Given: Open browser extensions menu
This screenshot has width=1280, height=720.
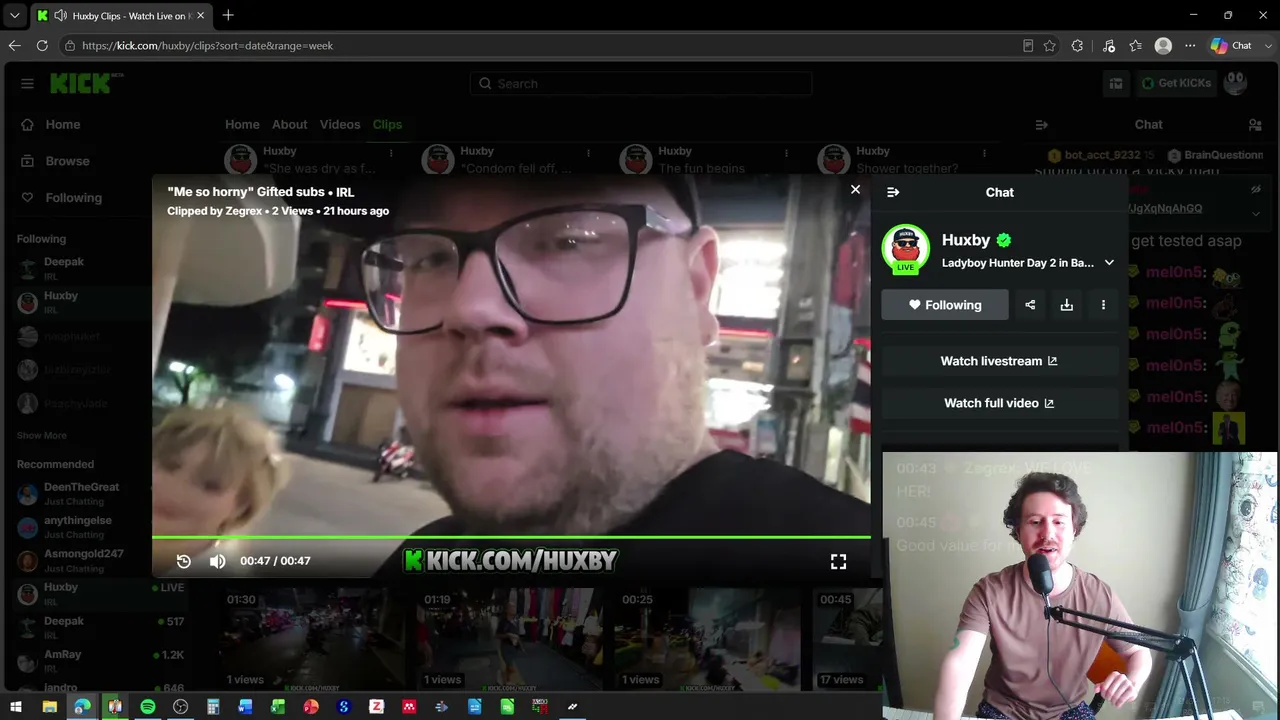Looking at the screenshot, I should [1077, 45].
